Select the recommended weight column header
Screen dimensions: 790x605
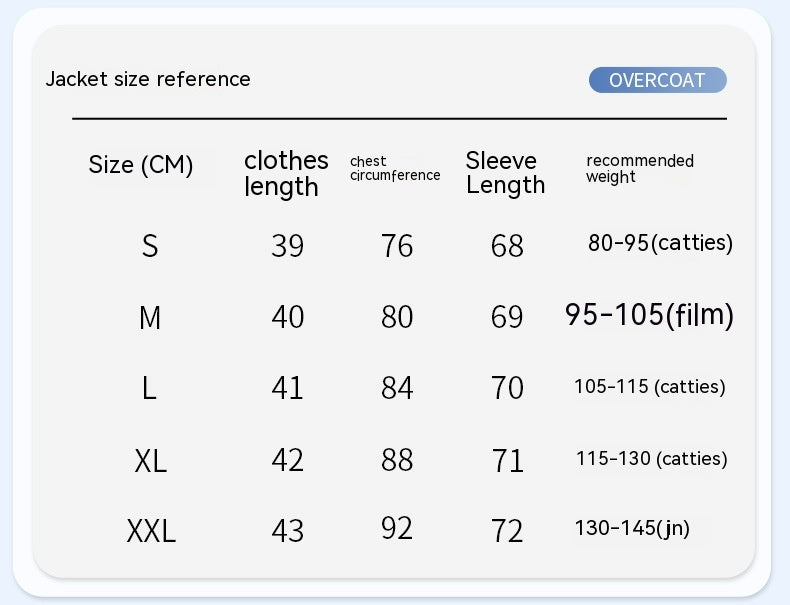(x=639, y=168)
